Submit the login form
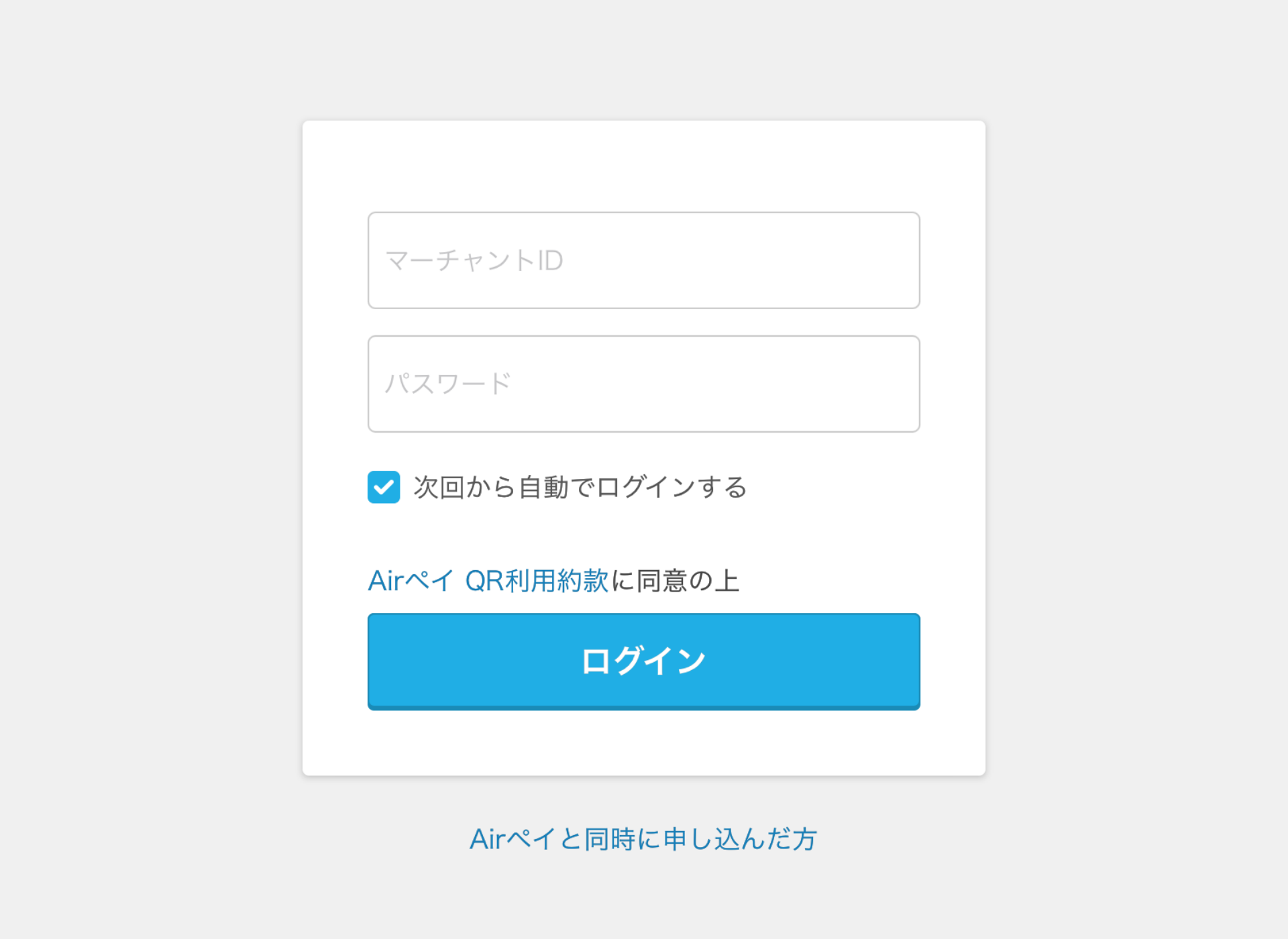 coord(644,660)
